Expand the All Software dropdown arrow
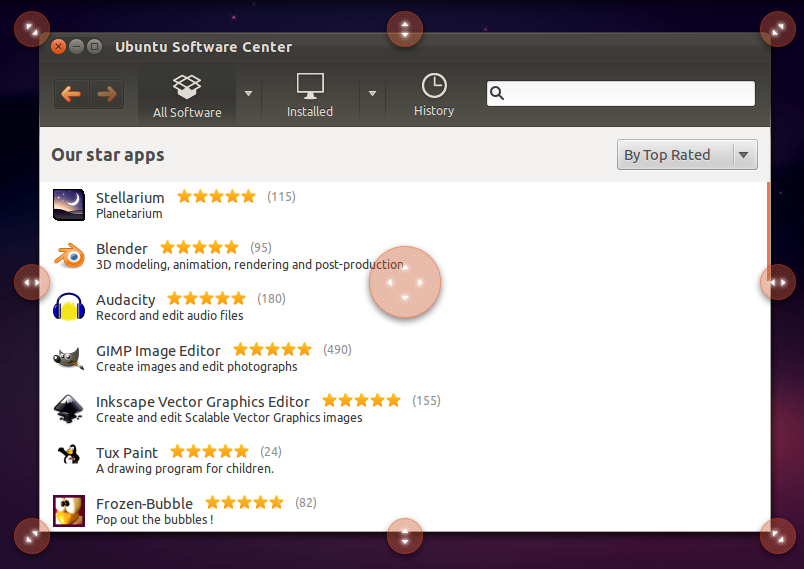804x569 pixels. pyautogui.click(x=249, y=94)
